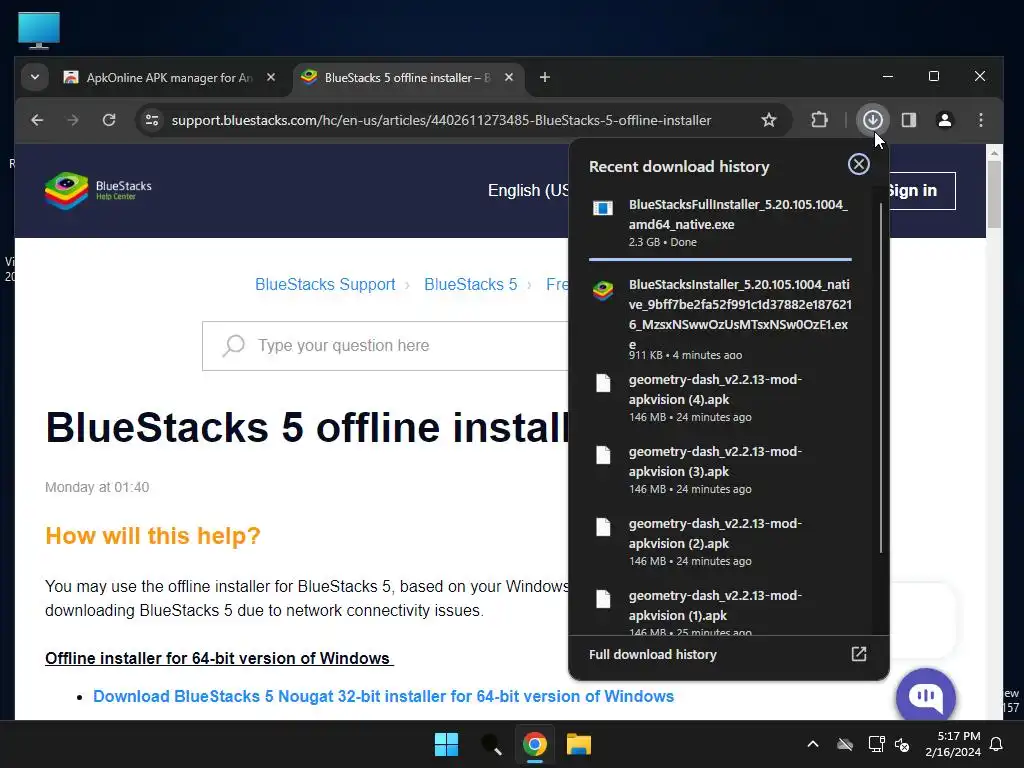Open the Chrome profile avatar icon

pos(944,120)
